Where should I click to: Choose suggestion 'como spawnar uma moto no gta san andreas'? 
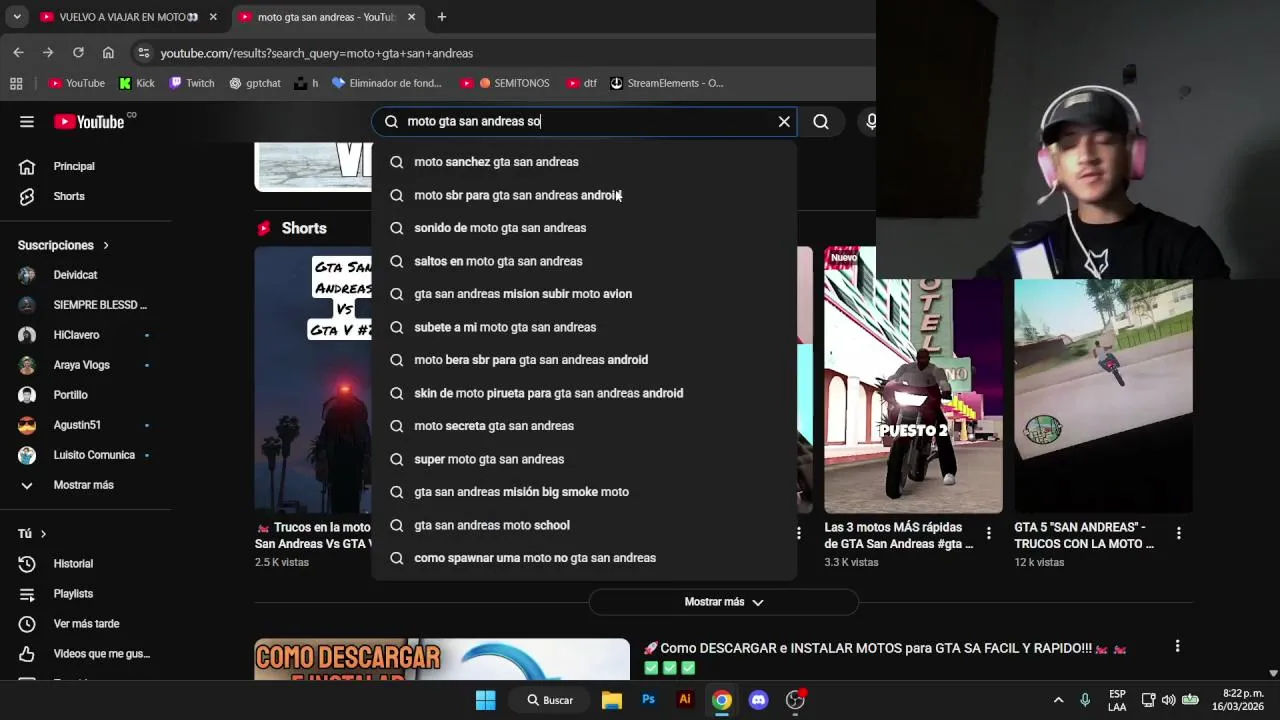[584, 558]
